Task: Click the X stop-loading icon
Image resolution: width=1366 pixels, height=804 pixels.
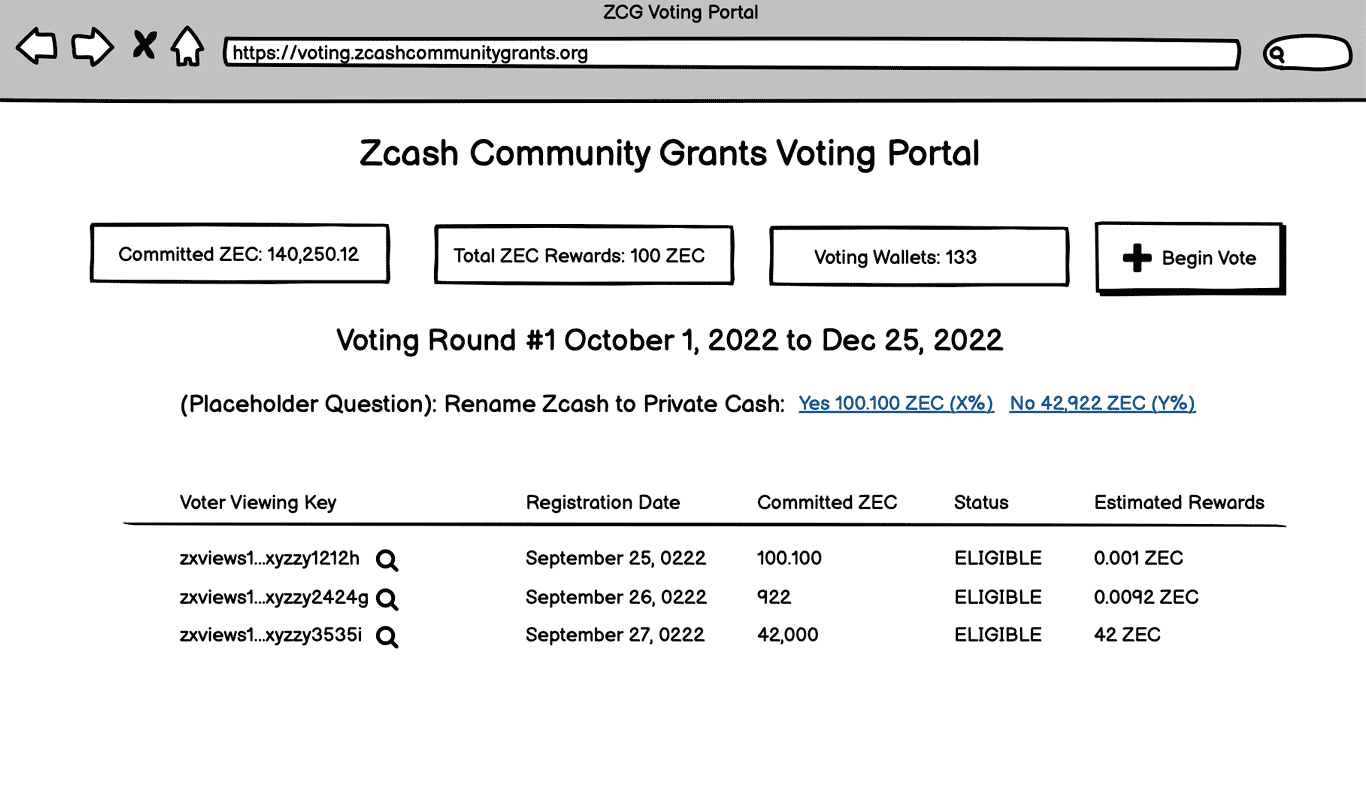Action: click(x=144, y=45)
